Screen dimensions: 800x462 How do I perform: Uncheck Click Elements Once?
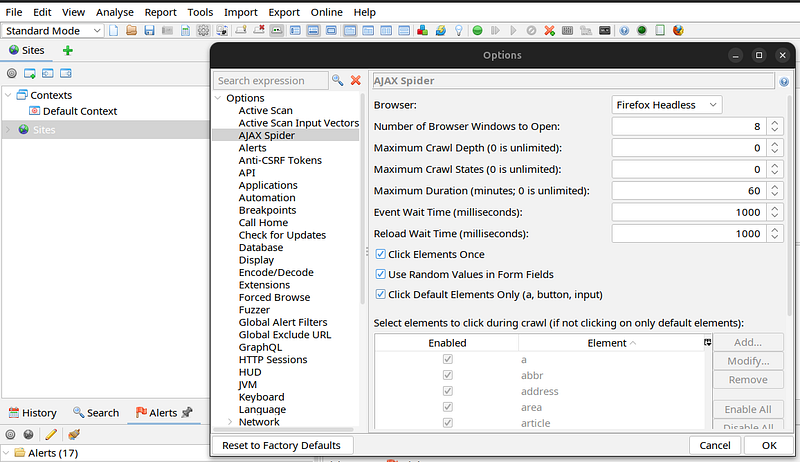(381, 254)
